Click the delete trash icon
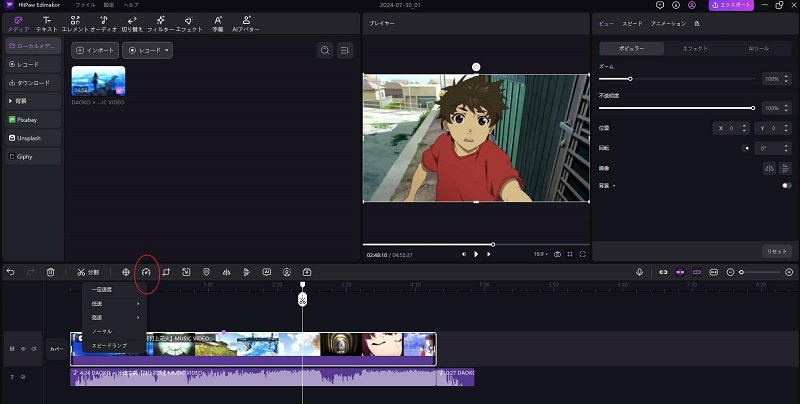This screenshot has width=800, height=404. pyautogui.click(x=51, y=272)
